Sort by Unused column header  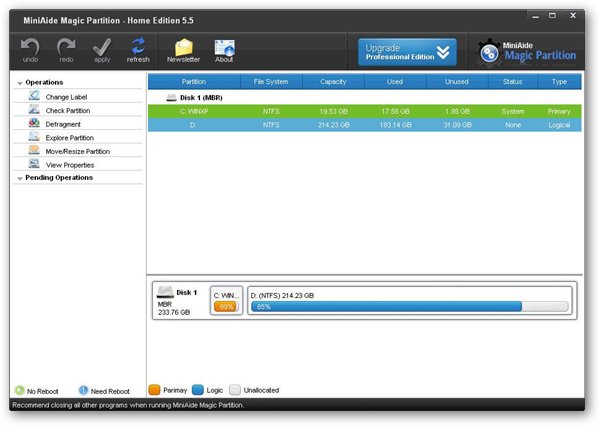point(457,82)
